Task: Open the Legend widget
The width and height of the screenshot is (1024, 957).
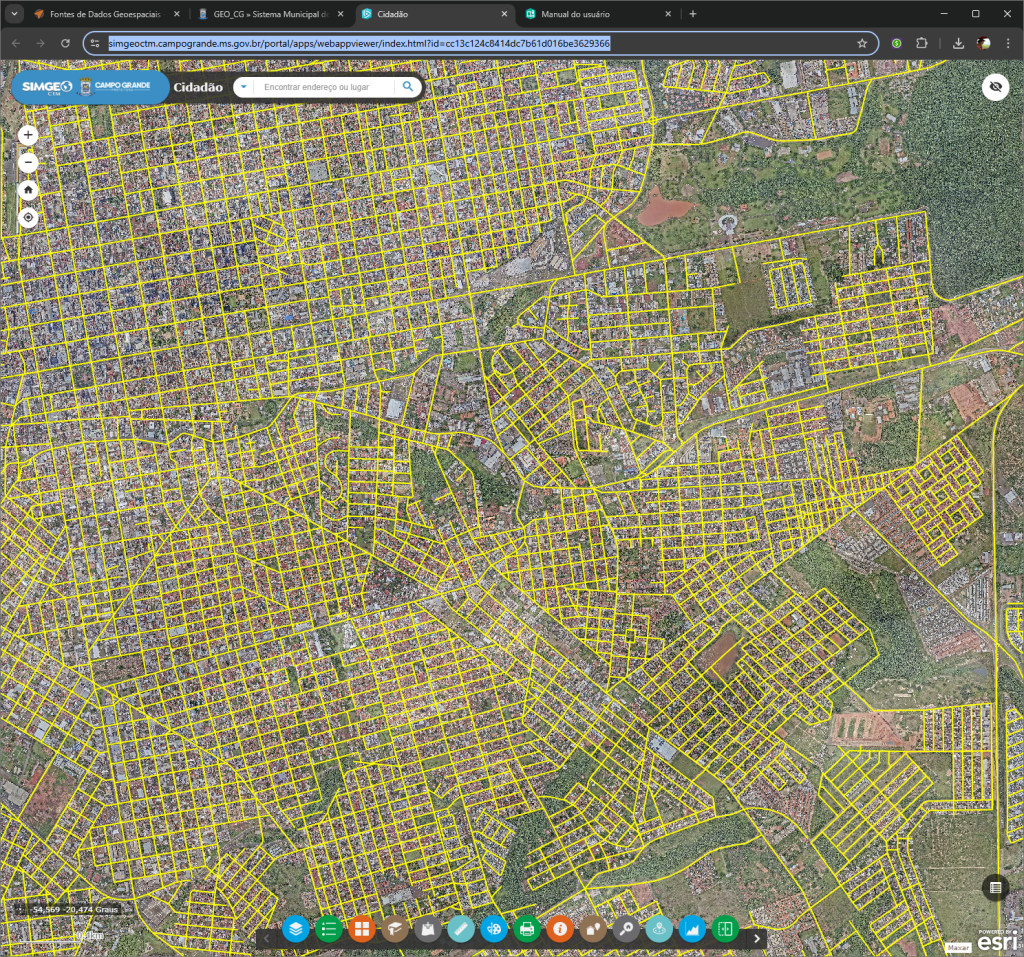Action: pos(329,929)
